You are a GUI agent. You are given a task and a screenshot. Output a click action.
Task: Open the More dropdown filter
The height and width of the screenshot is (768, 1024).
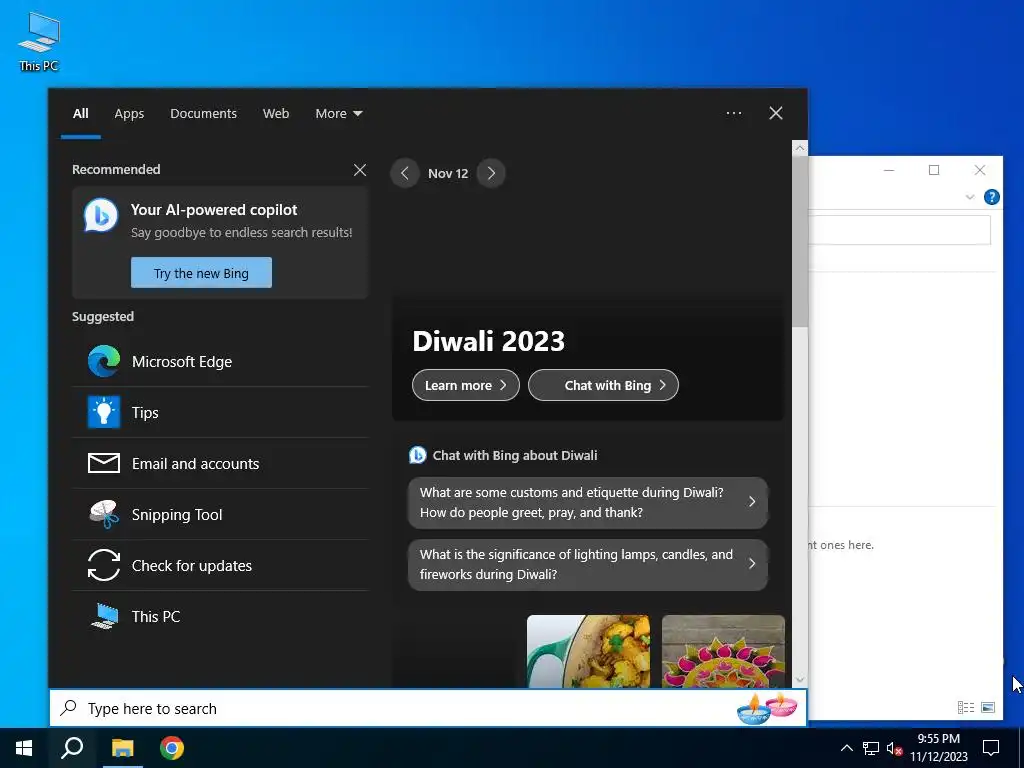(x=338, y=114)
